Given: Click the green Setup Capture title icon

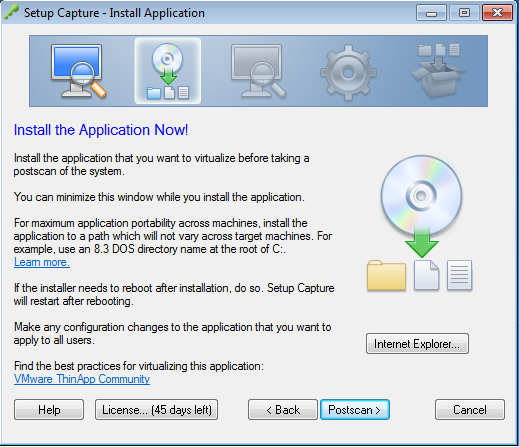Looking at the screenshot, I should click(11, 13).
